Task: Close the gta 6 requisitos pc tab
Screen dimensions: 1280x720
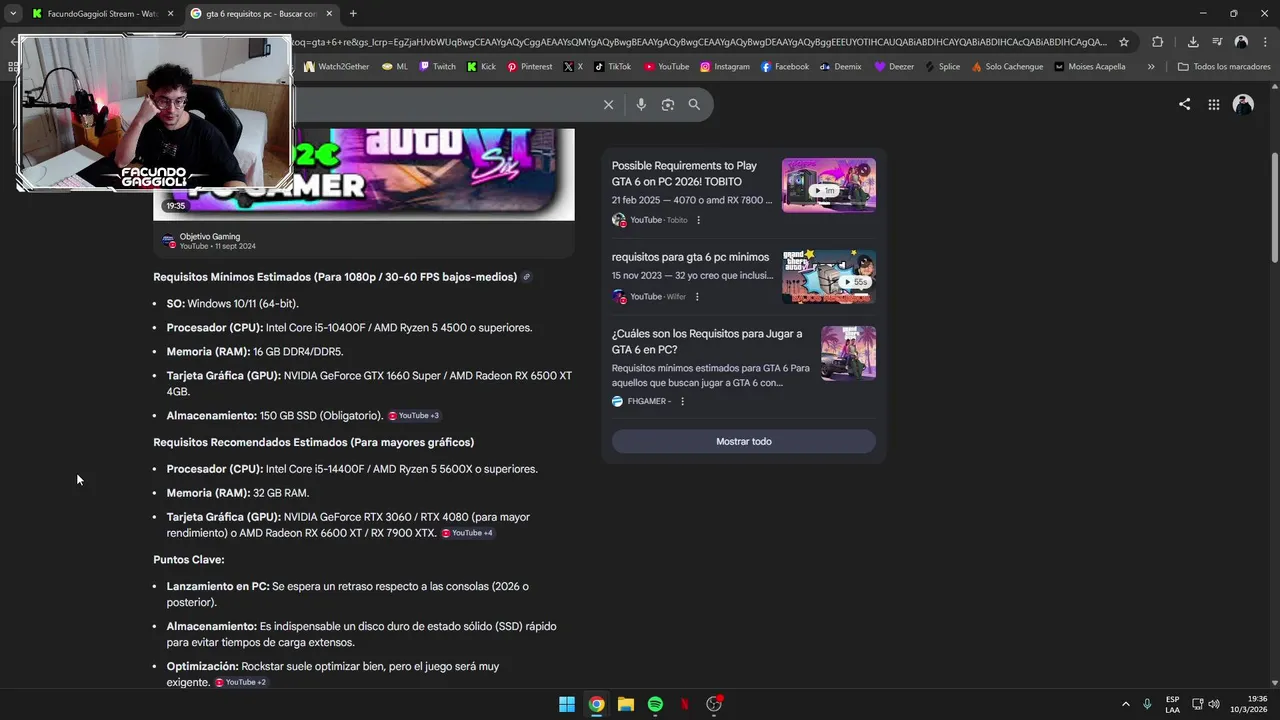Action: (x=329, y=14)
